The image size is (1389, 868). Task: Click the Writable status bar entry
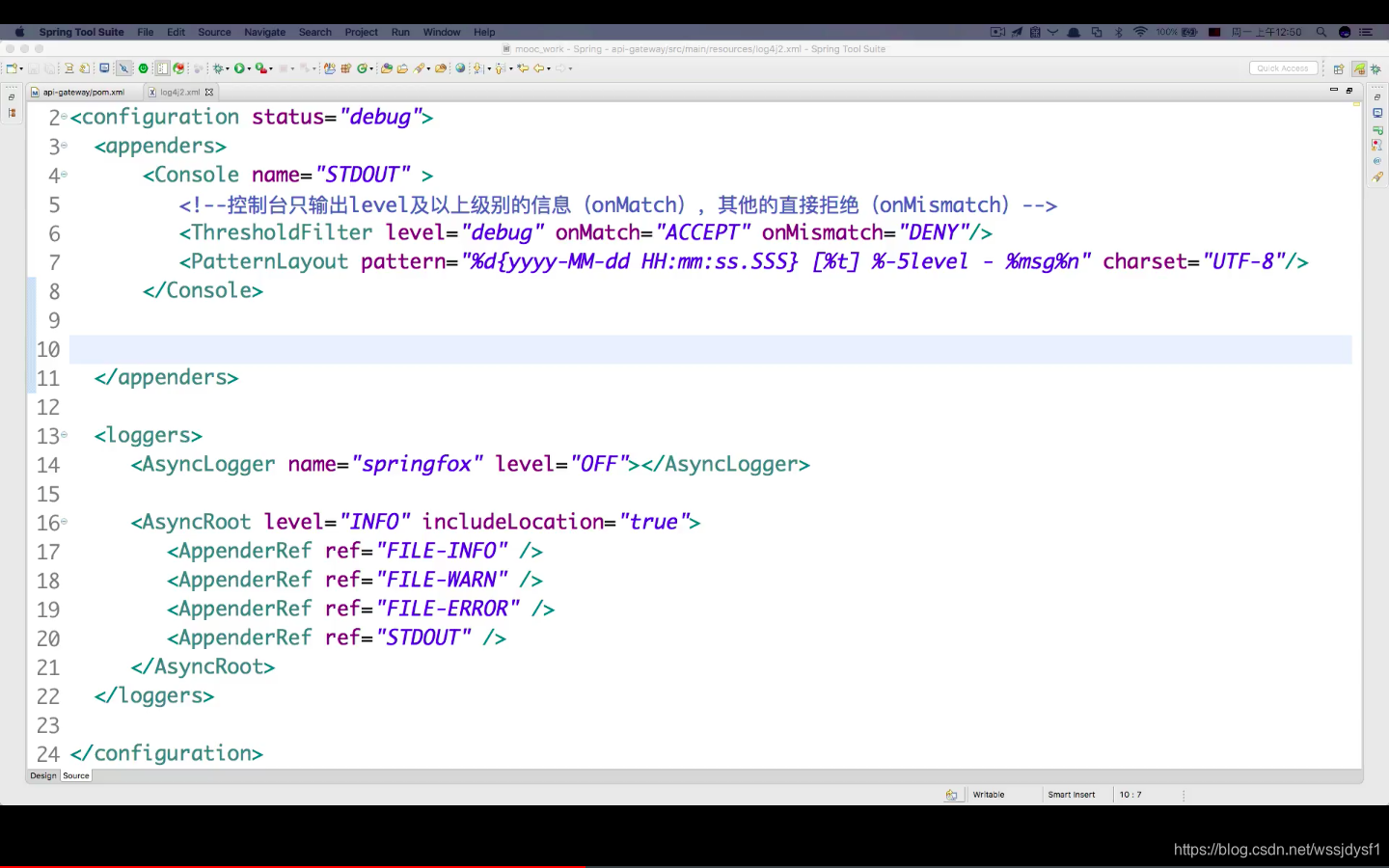(989, 795)
